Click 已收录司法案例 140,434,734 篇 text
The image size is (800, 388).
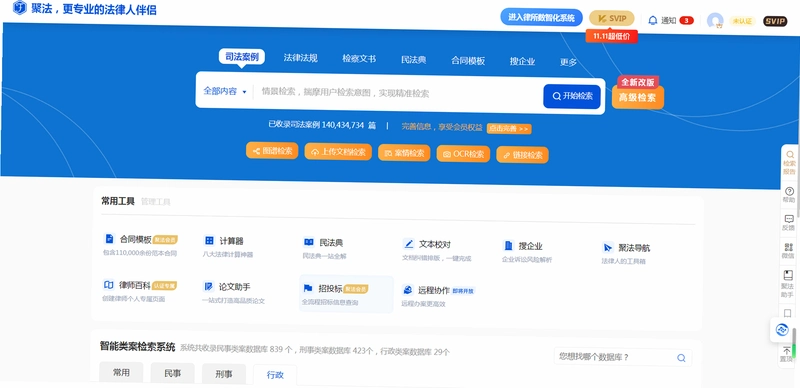pyautogui.click(x=322, y=124)
